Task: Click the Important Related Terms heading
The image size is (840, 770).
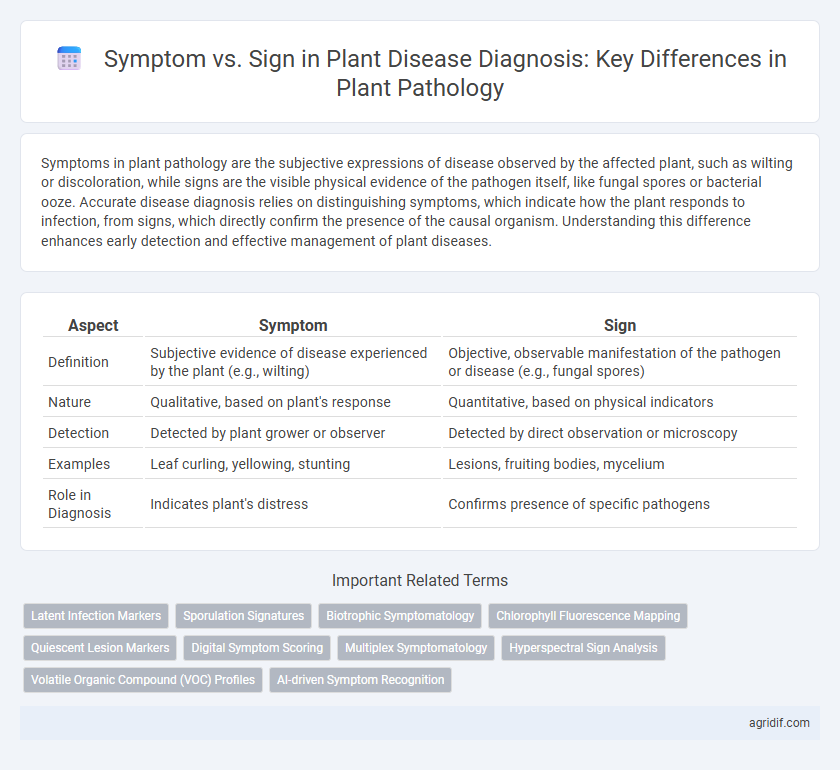Action: (x=420, y=580)
